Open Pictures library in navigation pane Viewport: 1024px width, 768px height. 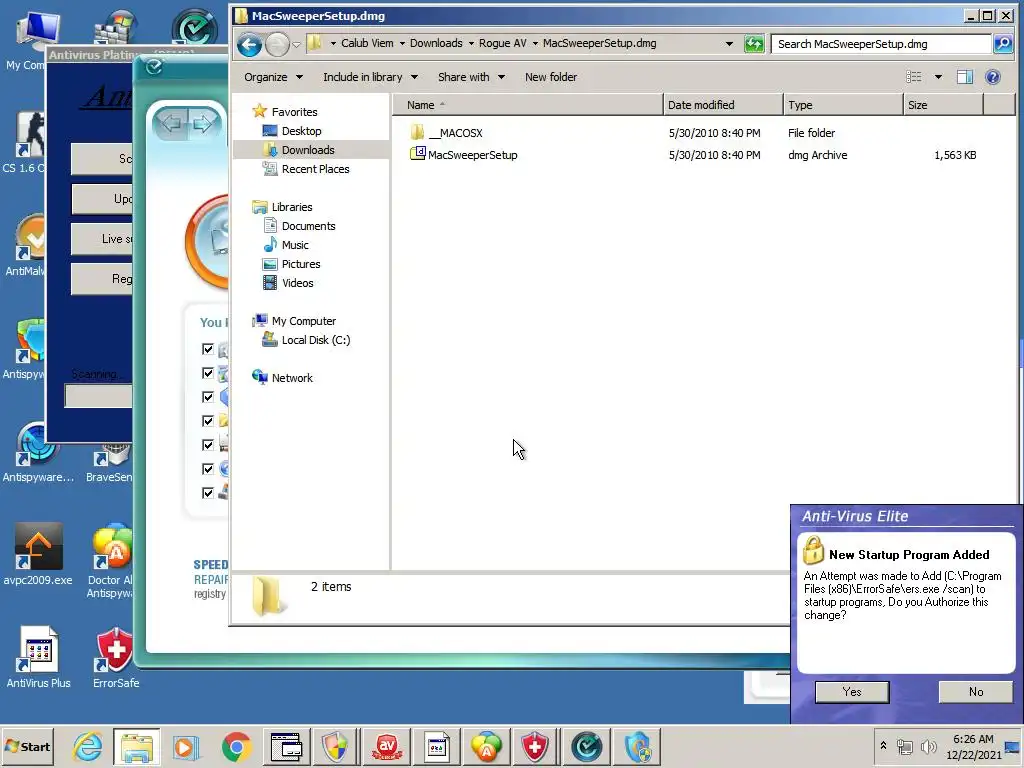[x=300, y=264]
